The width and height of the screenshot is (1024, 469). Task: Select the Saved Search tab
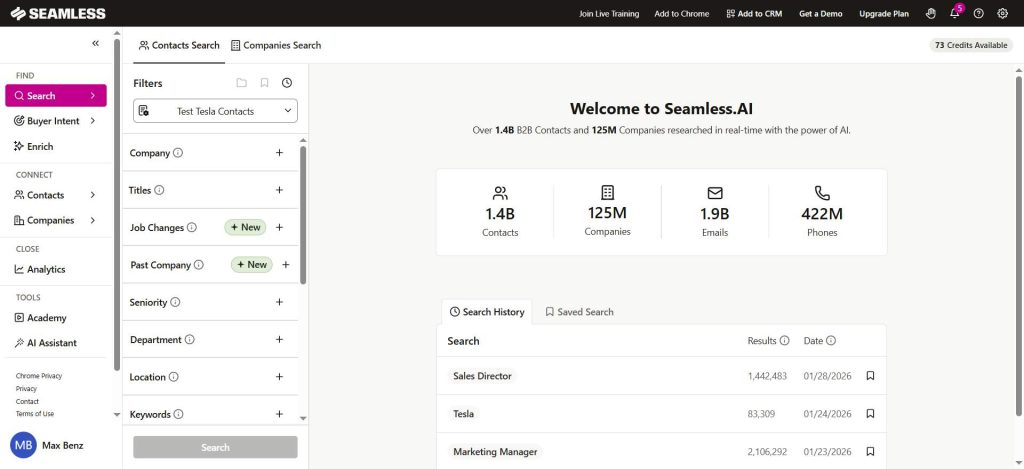coord(579,312)
